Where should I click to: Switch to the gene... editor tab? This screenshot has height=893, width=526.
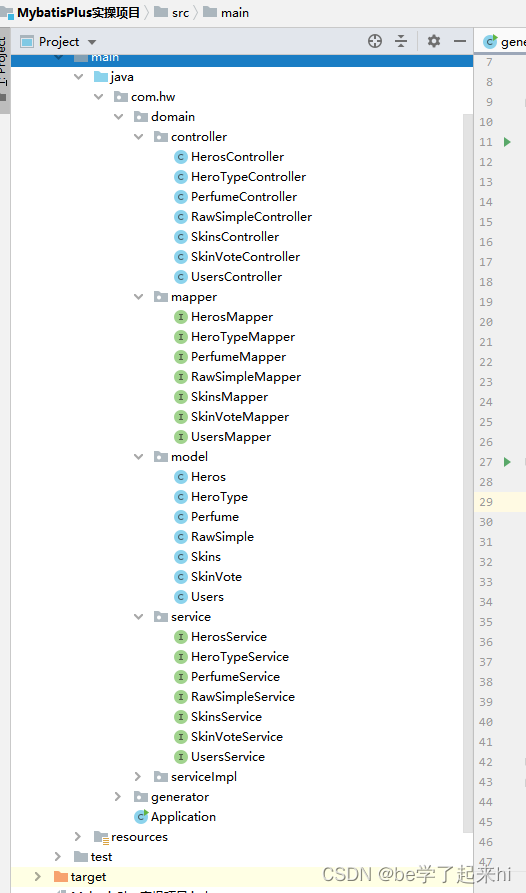pos(504,42)
